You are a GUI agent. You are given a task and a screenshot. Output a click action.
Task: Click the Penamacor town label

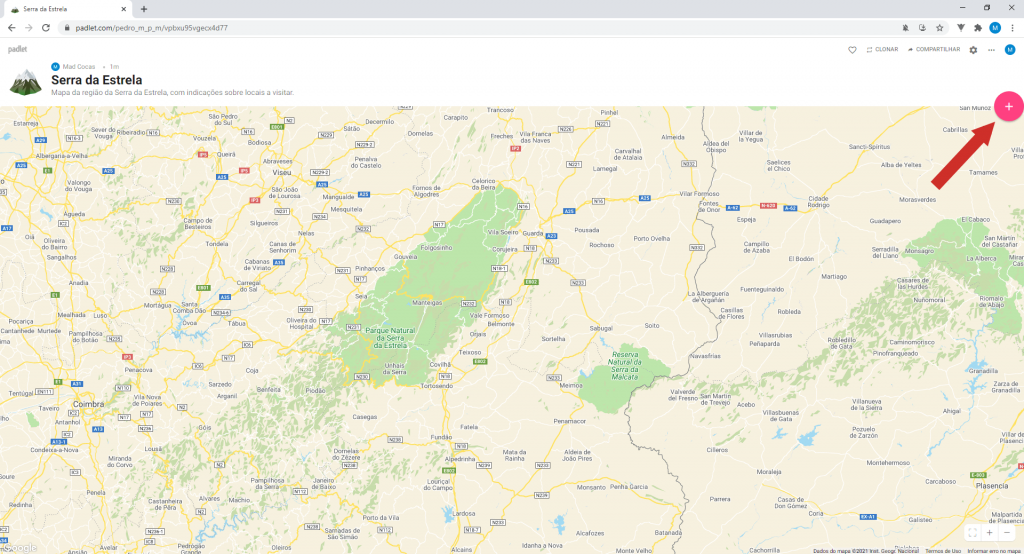coord(569,421)
